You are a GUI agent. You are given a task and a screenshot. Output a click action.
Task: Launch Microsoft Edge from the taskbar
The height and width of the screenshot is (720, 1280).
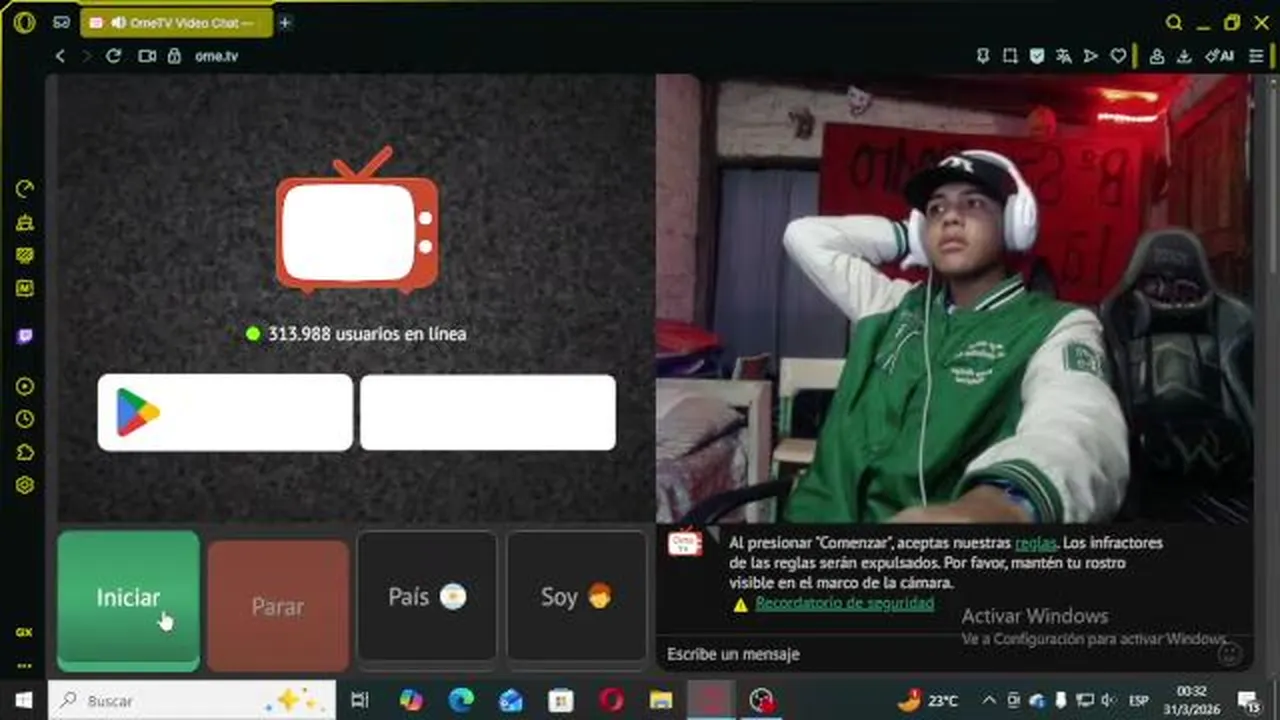click(x=461, y=700)
